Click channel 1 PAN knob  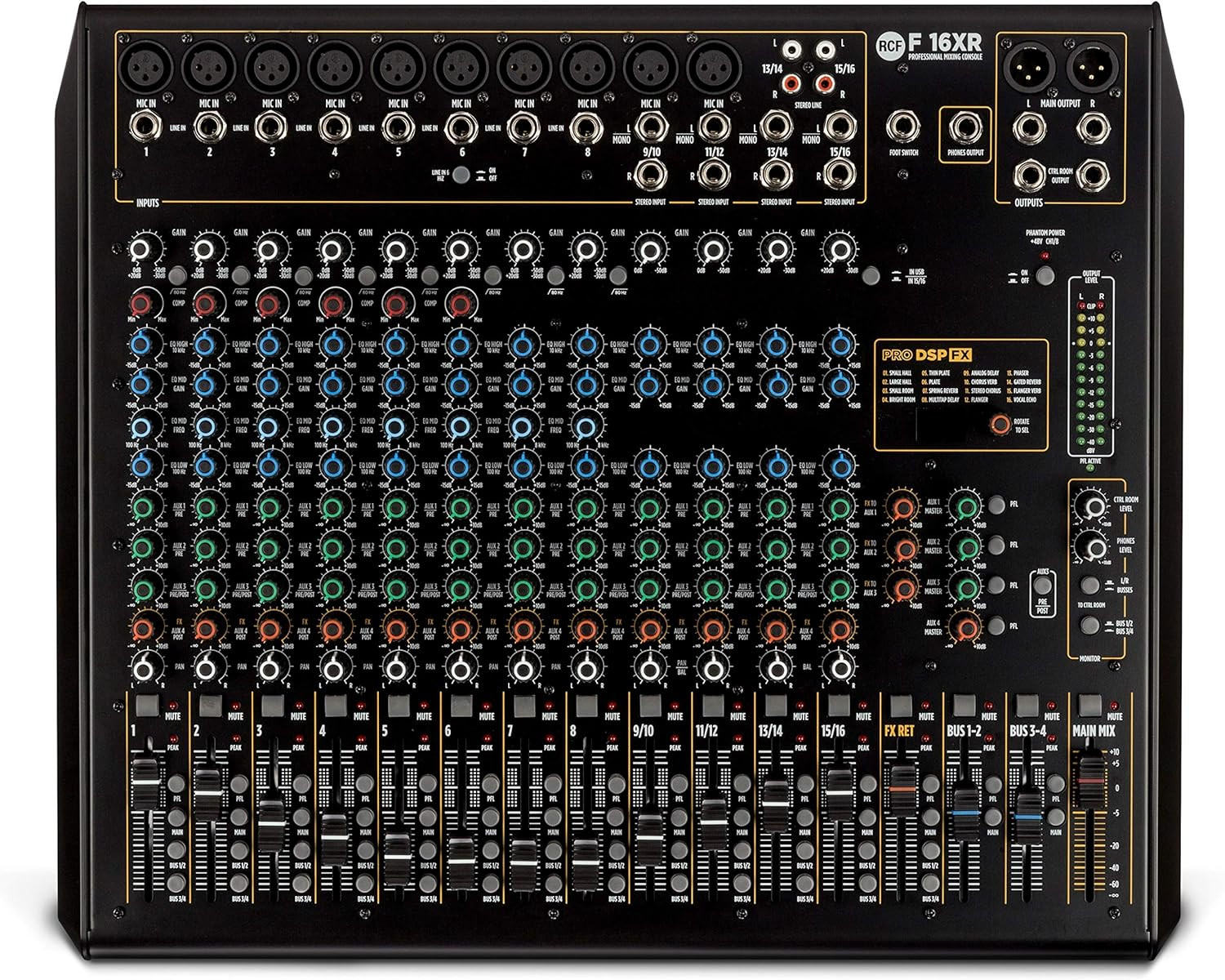point(144,670)
